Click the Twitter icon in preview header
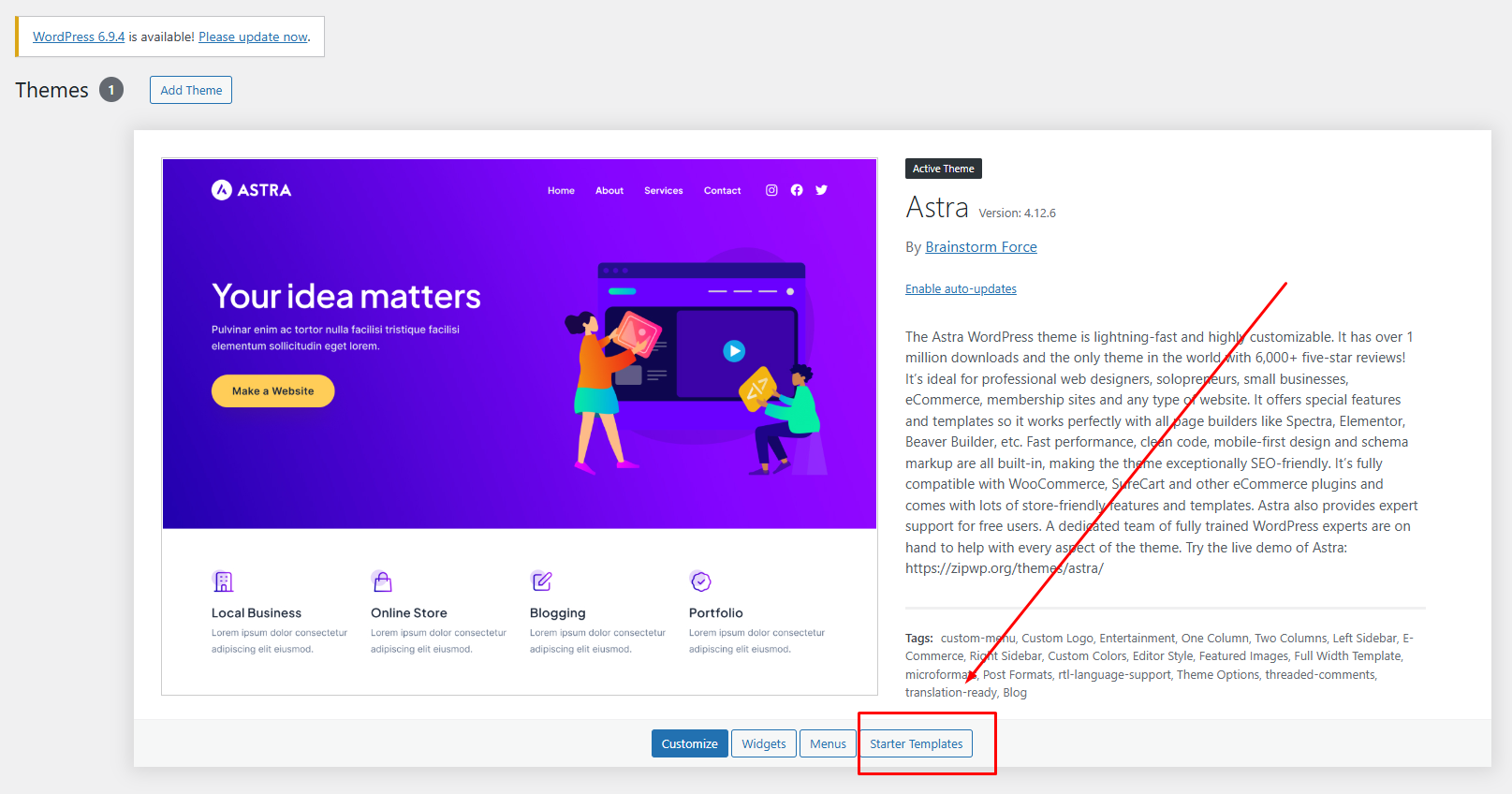 coord(821,190)
